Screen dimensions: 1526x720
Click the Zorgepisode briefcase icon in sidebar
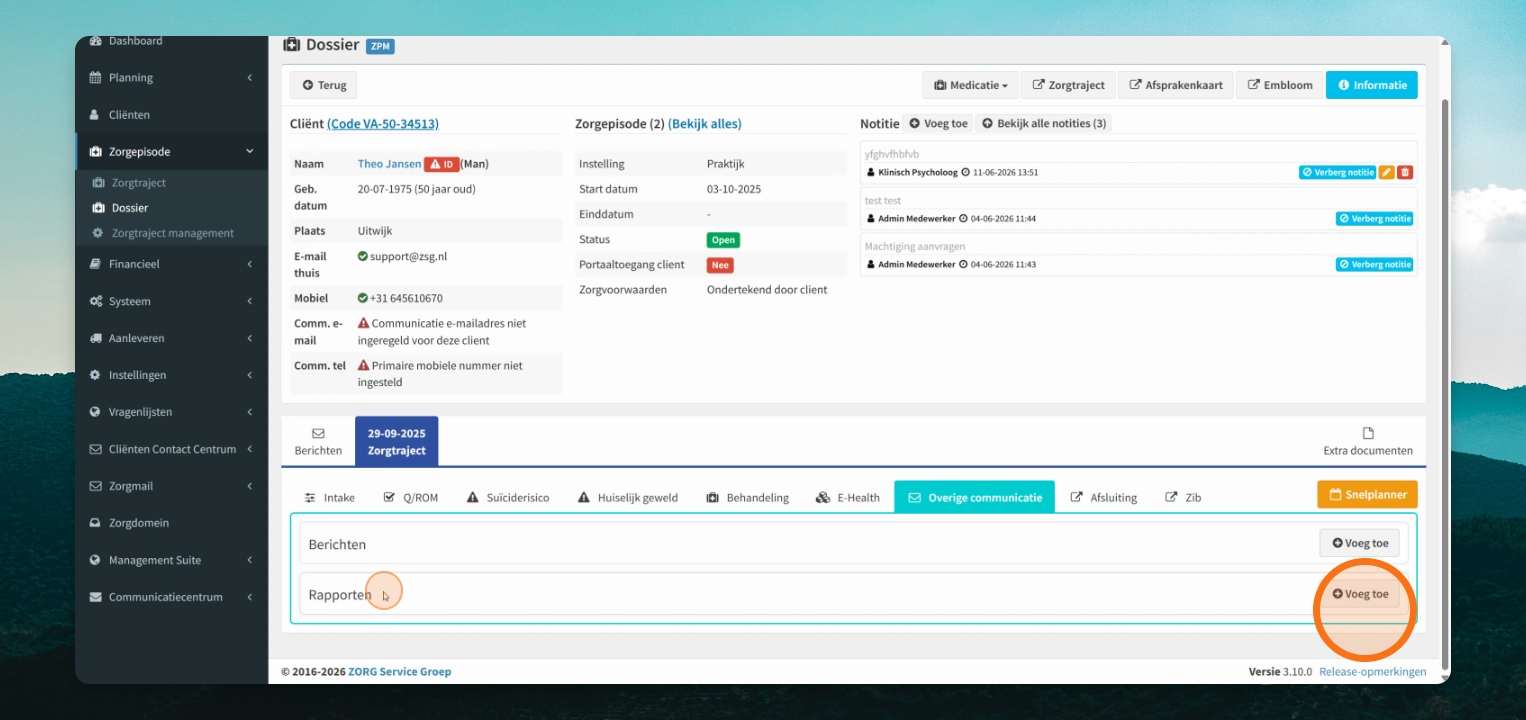(x=95, y=152)
